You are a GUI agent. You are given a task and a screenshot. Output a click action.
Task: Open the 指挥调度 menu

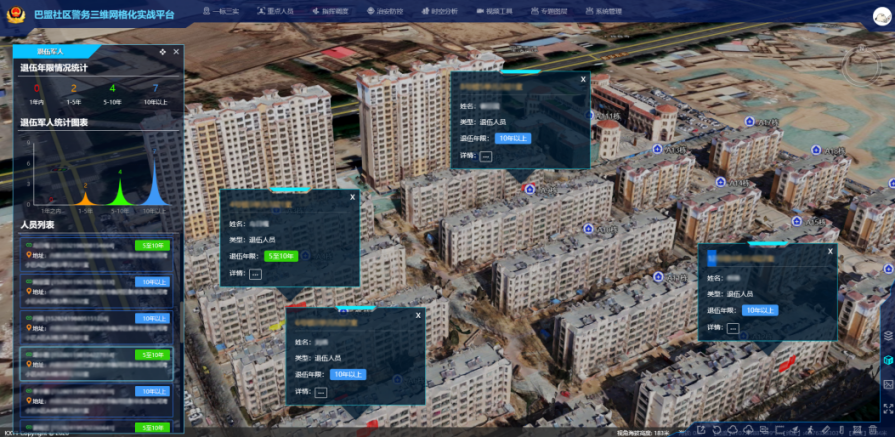click(334, 11)
